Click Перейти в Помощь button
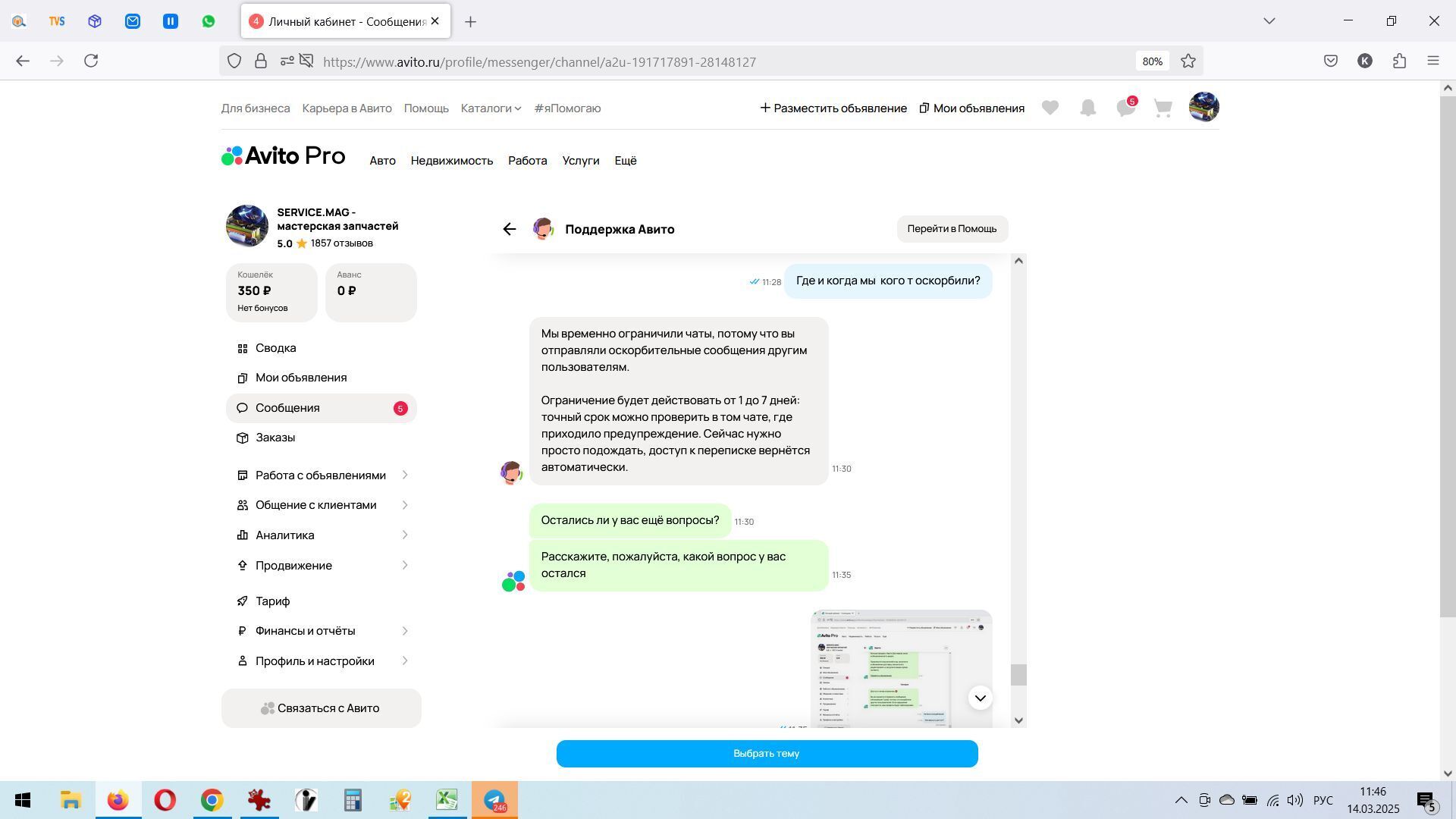 click(x=952, y=229)
